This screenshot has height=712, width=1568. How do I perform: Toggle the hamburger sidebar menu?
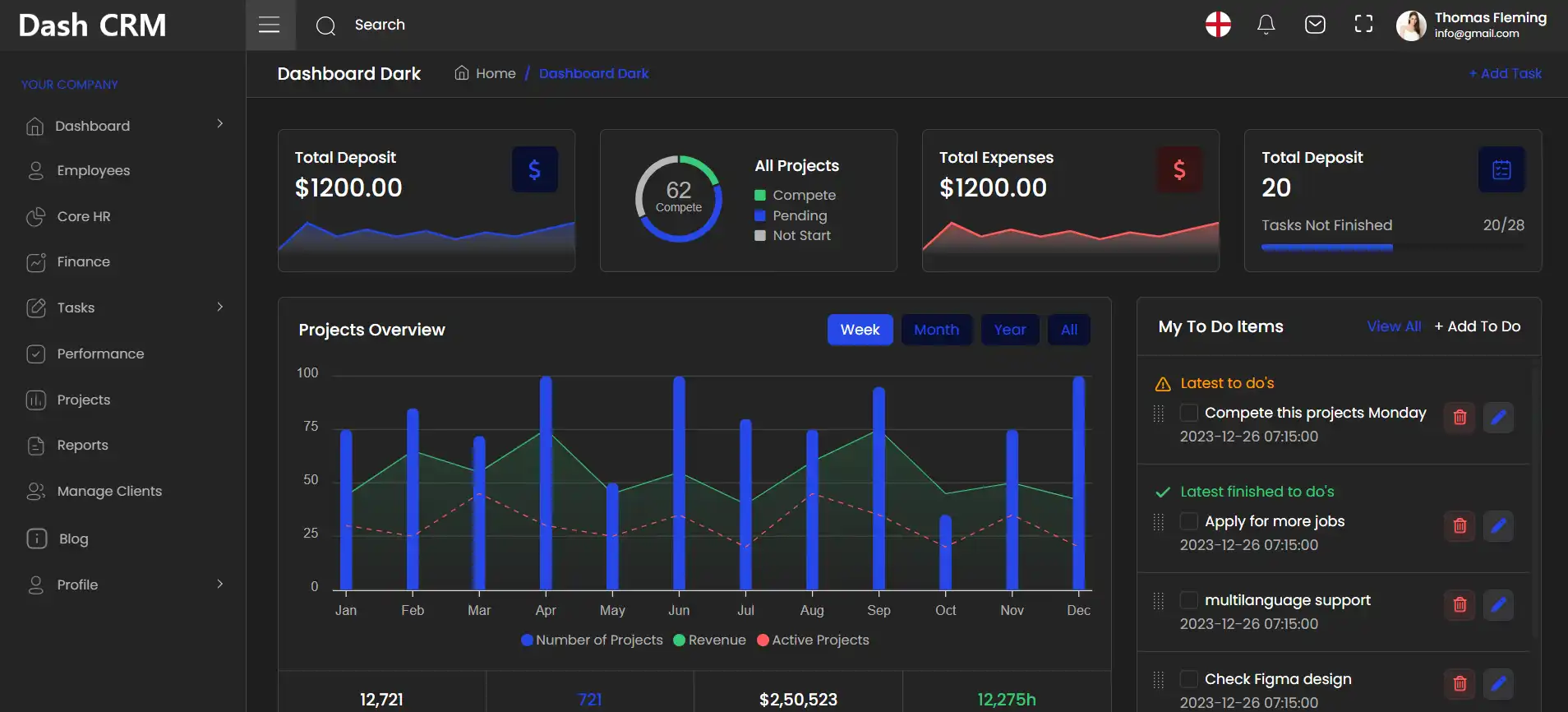pyautogui.click(x=270, y=25)
